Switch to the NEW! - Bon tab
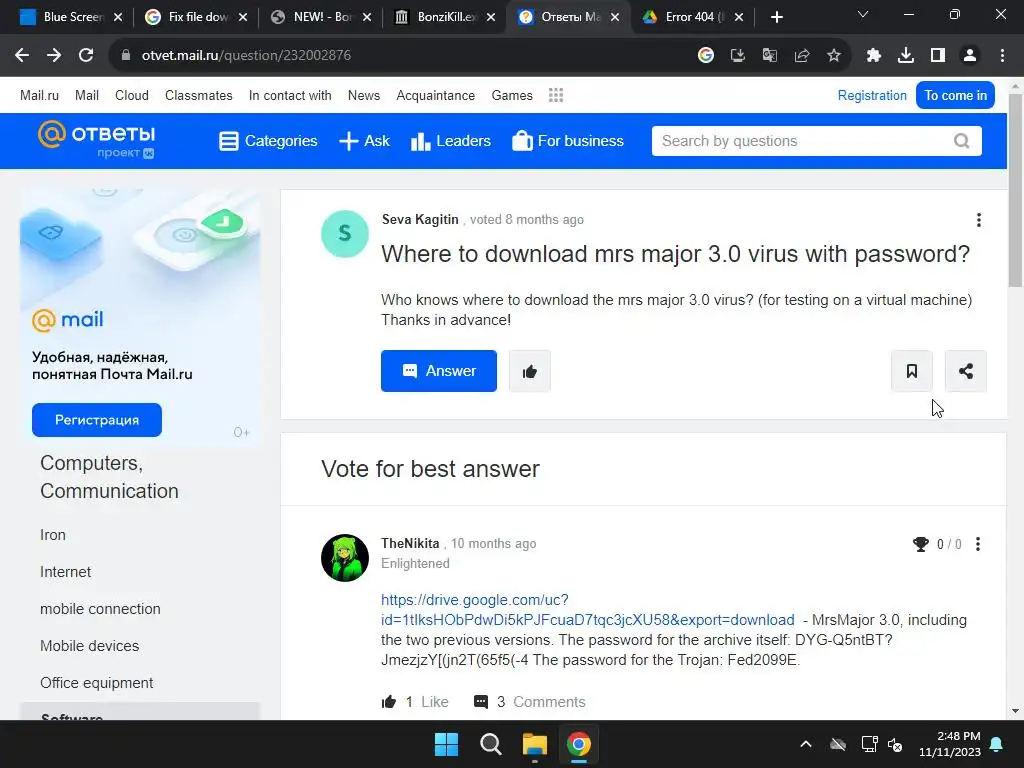Image resolution: width=1024 pixels, height=768 pixels. coord(321,17)
